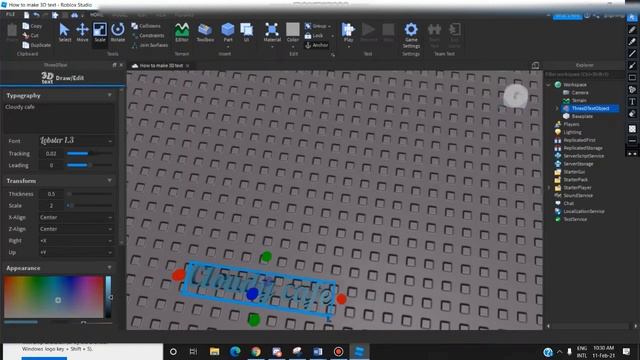Viewport: 640px width, 360px height.
Task: Open Microsoft Edge from the taskbar
Action: click(235, 351)
